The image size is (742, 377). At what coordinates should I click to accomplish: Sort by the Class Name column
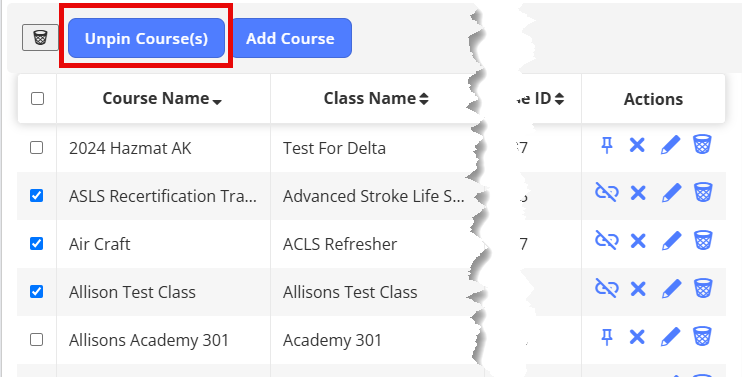coord(376,98)
